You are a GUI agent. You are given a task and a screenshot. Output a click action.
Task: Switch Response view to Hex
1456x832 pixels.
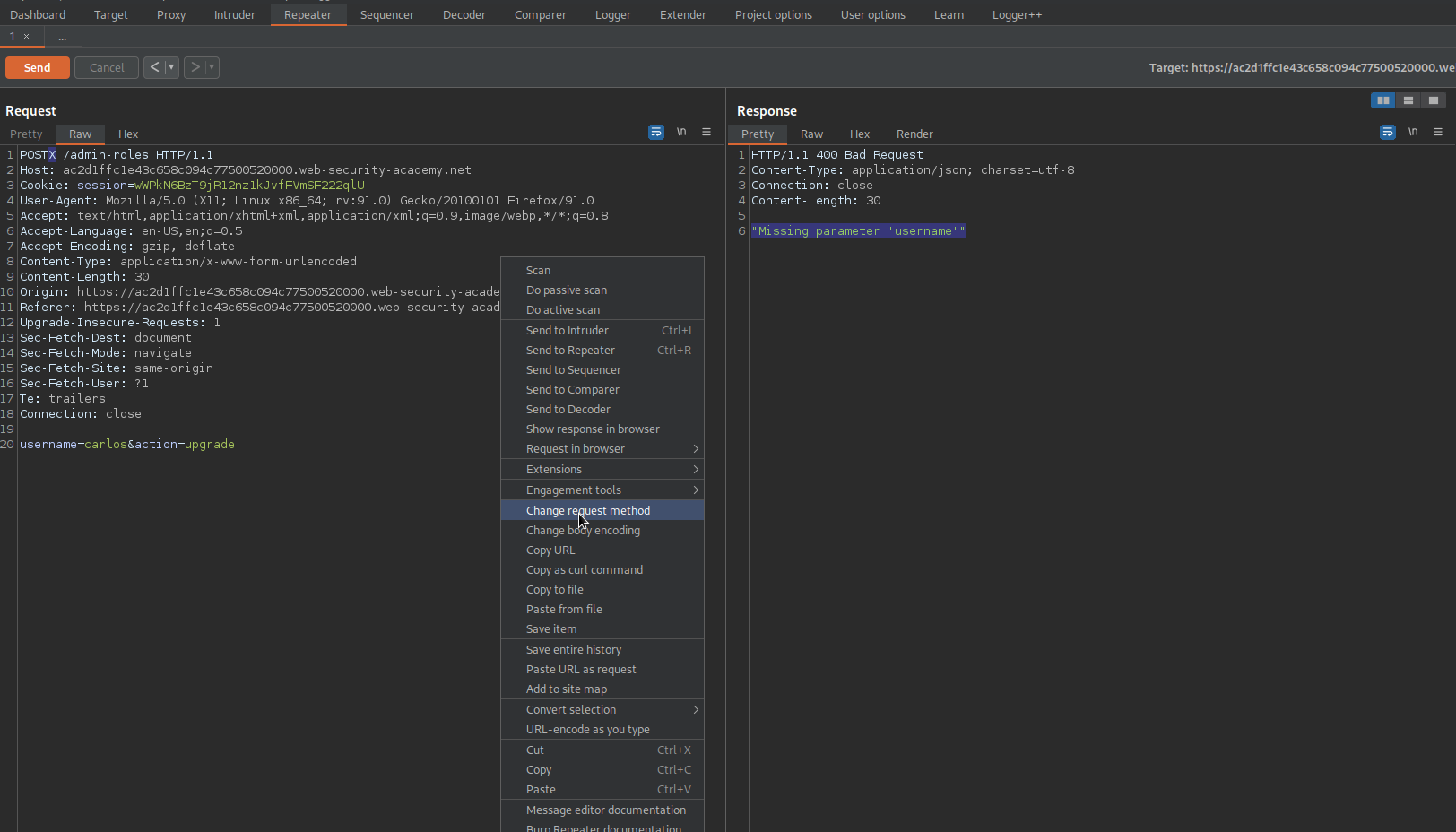tap(860, 134)
